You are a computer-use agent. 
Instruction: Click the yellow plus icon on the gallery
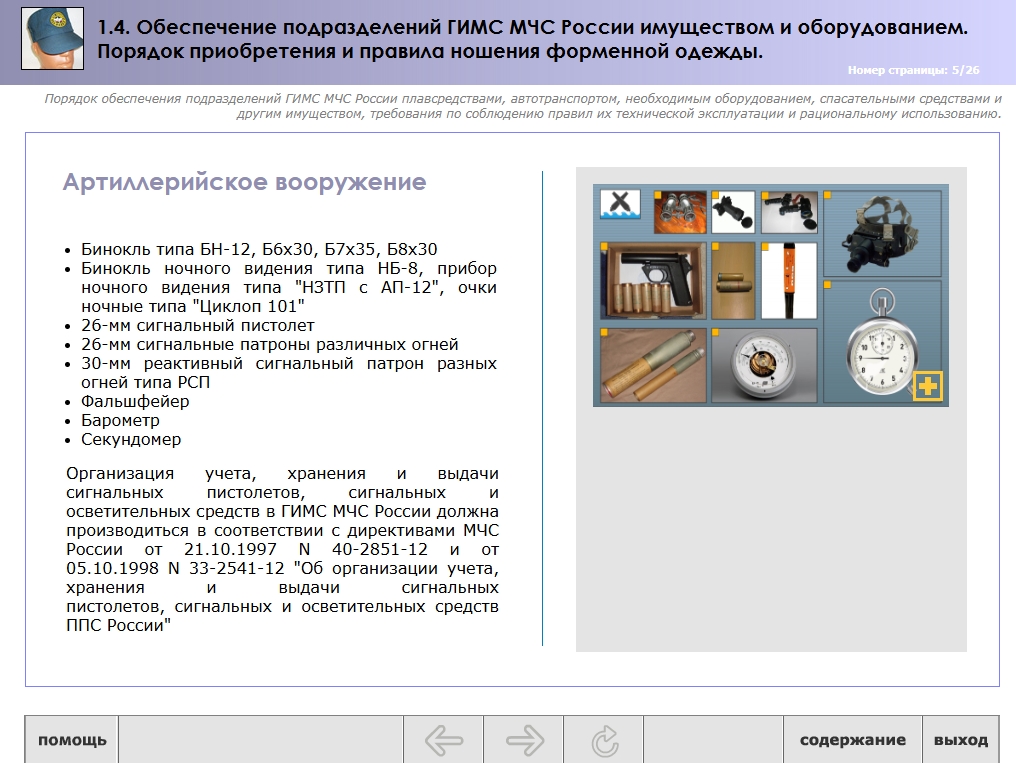click(x=928, y=387)
